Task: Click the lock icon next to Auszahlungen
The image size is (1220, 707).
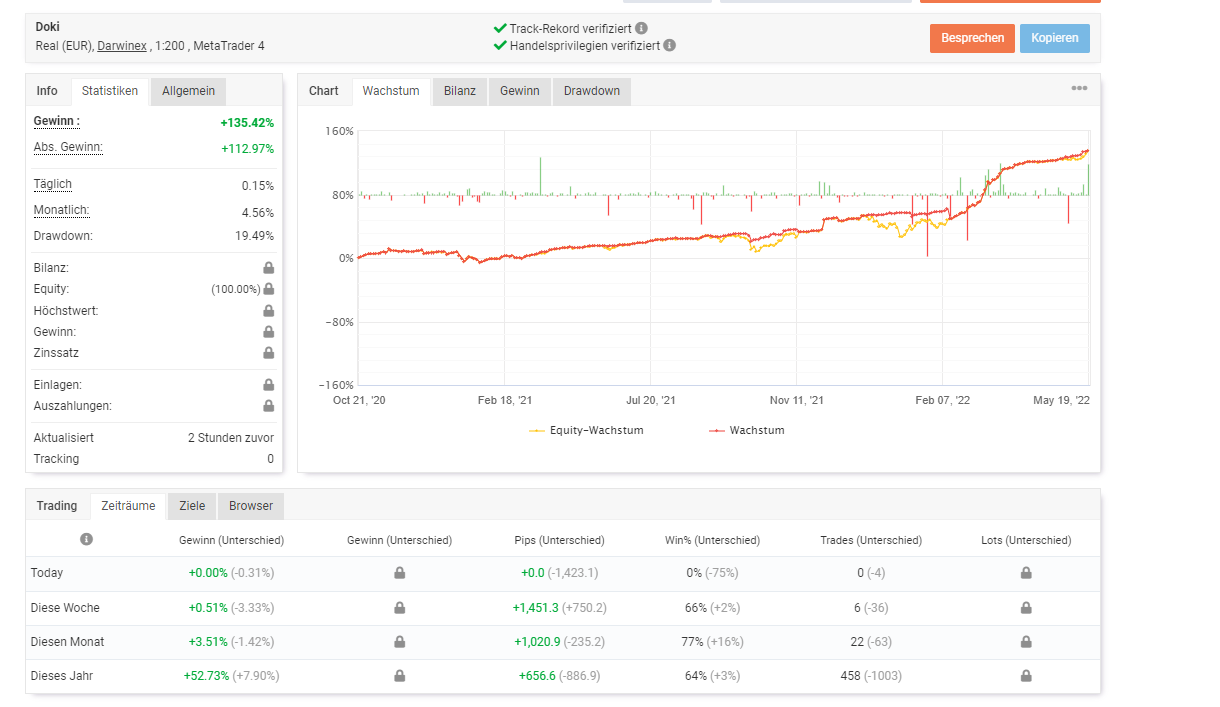Action: pos(268,406)
